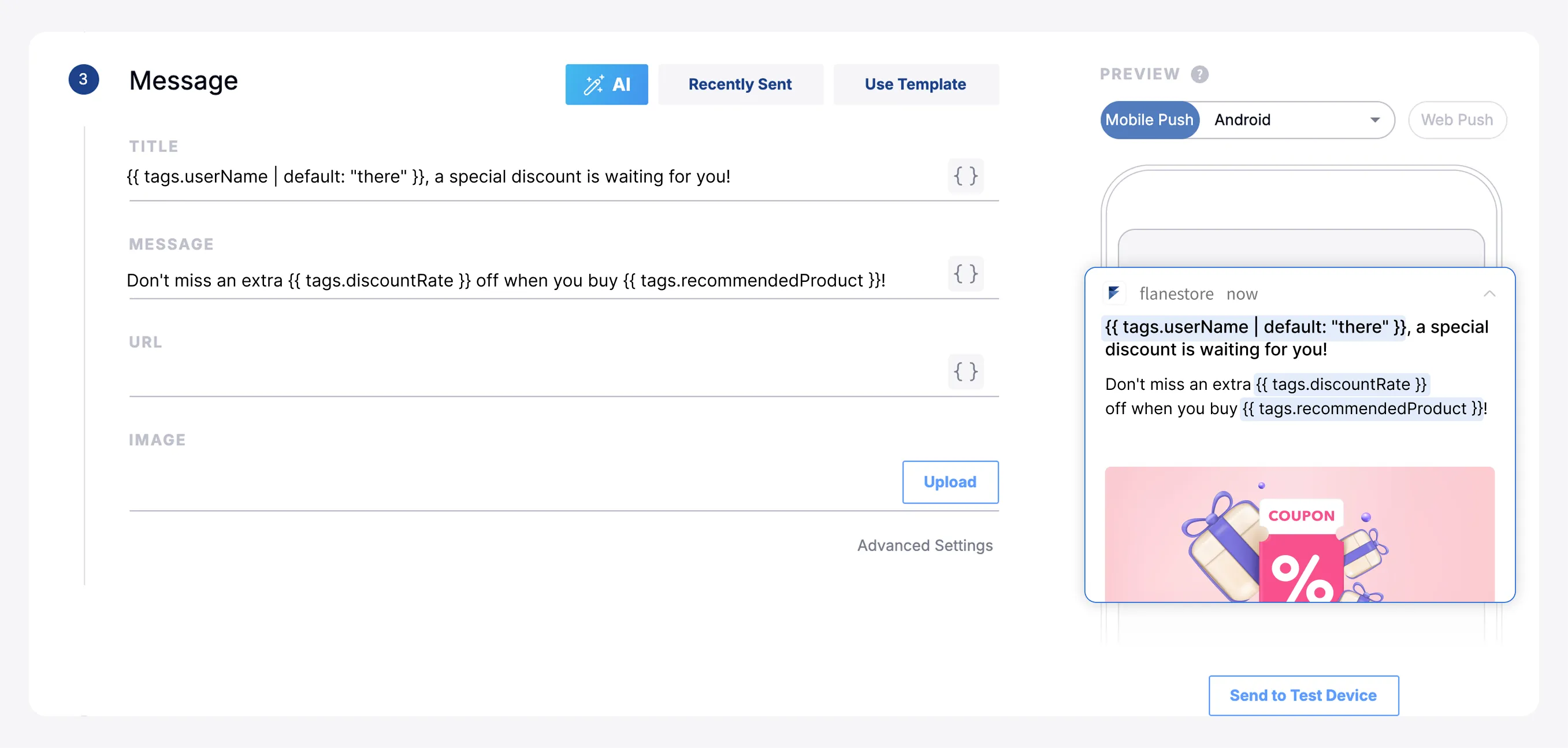Click the coupon image in preview
Viewport: 1568px width, 748px height.
(1299, 534)
